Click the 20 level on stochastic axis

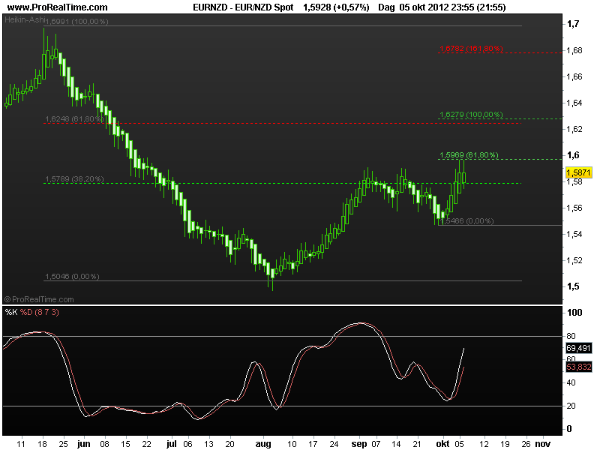(571, 406)
